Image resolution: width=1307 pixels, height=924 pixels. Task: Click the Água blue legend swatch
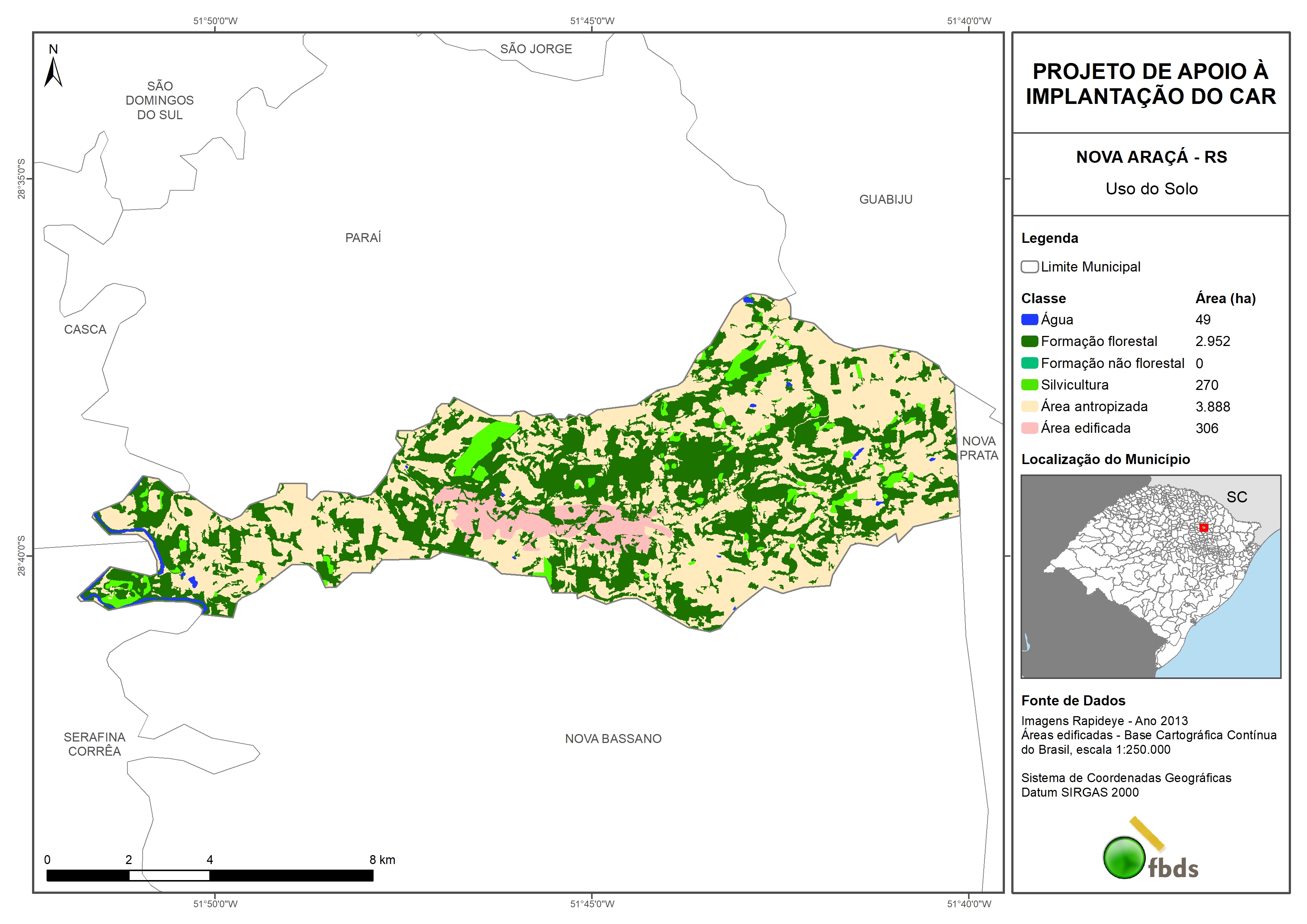click(x=1029, y=320)
